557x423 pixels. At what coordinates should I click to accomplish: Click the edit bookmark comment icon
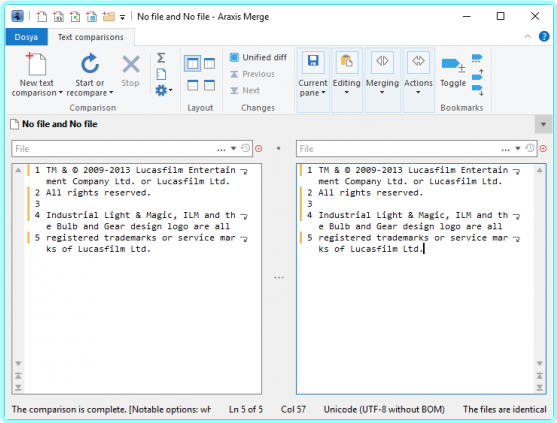point(477,58)
